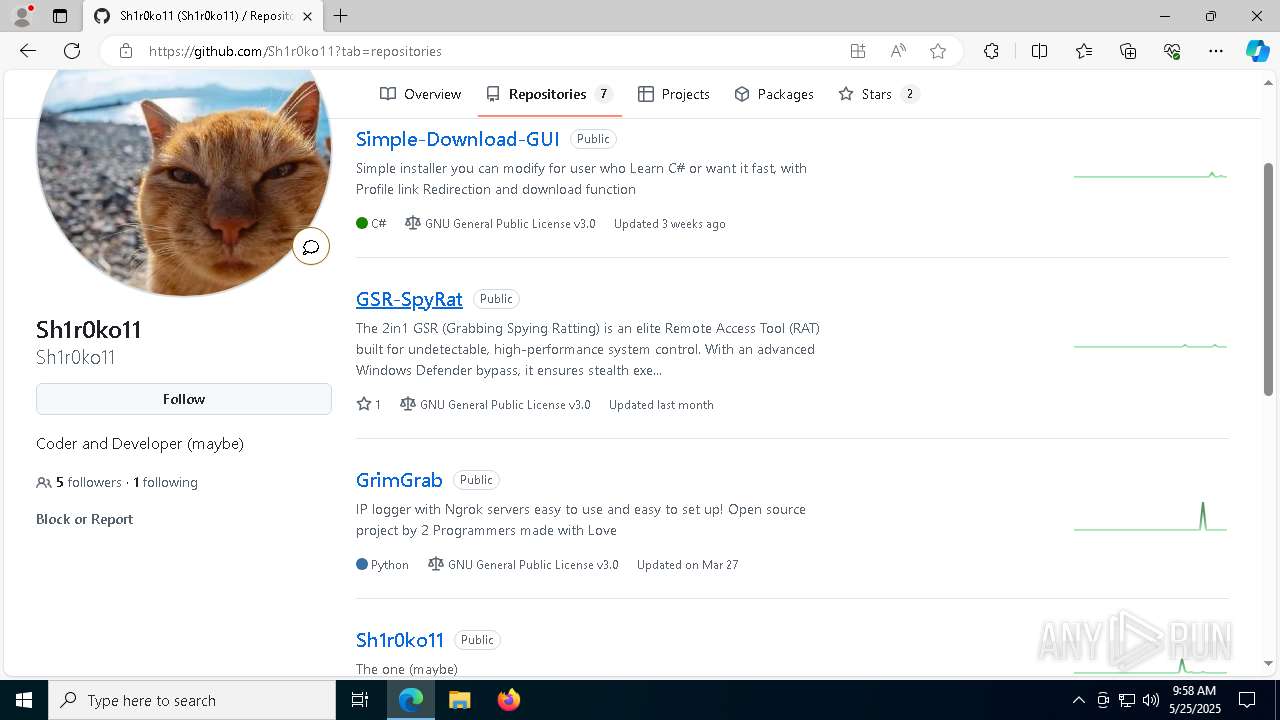Image resolution: width=1280 pixels, height=720 pixels.
Task: Close the Sh1r0ko11 GitHub tab
Action: (x=308, y=16)
